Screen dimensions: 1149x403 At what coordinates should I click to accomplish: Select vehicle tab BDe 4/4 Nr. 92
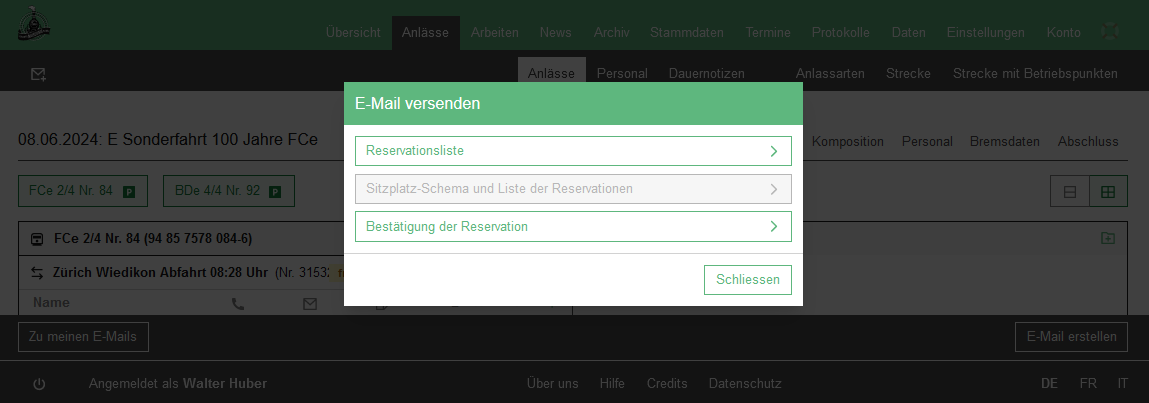[229, 191]
